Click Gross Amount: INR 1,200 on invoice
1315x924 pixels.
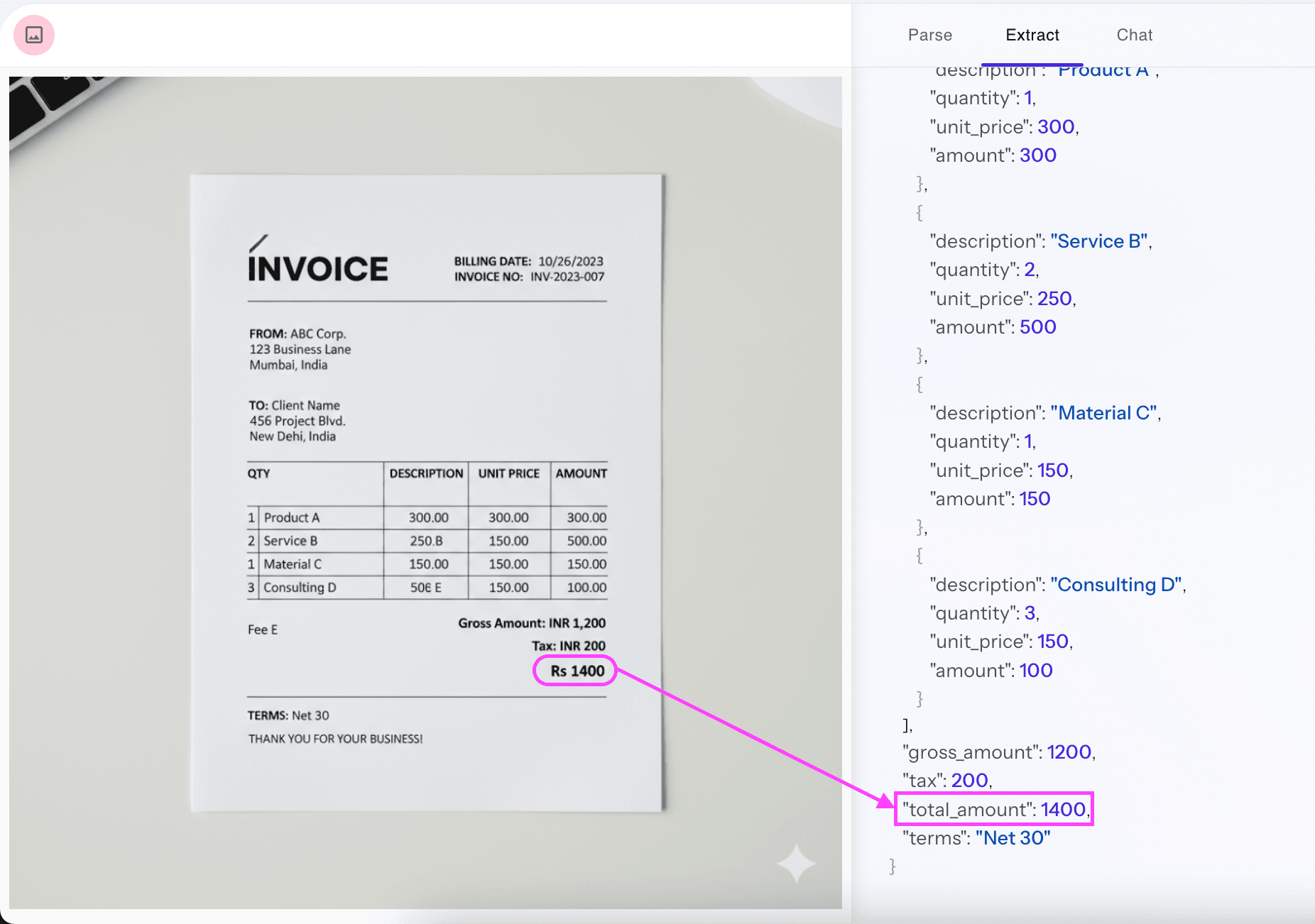pos(532,623)
